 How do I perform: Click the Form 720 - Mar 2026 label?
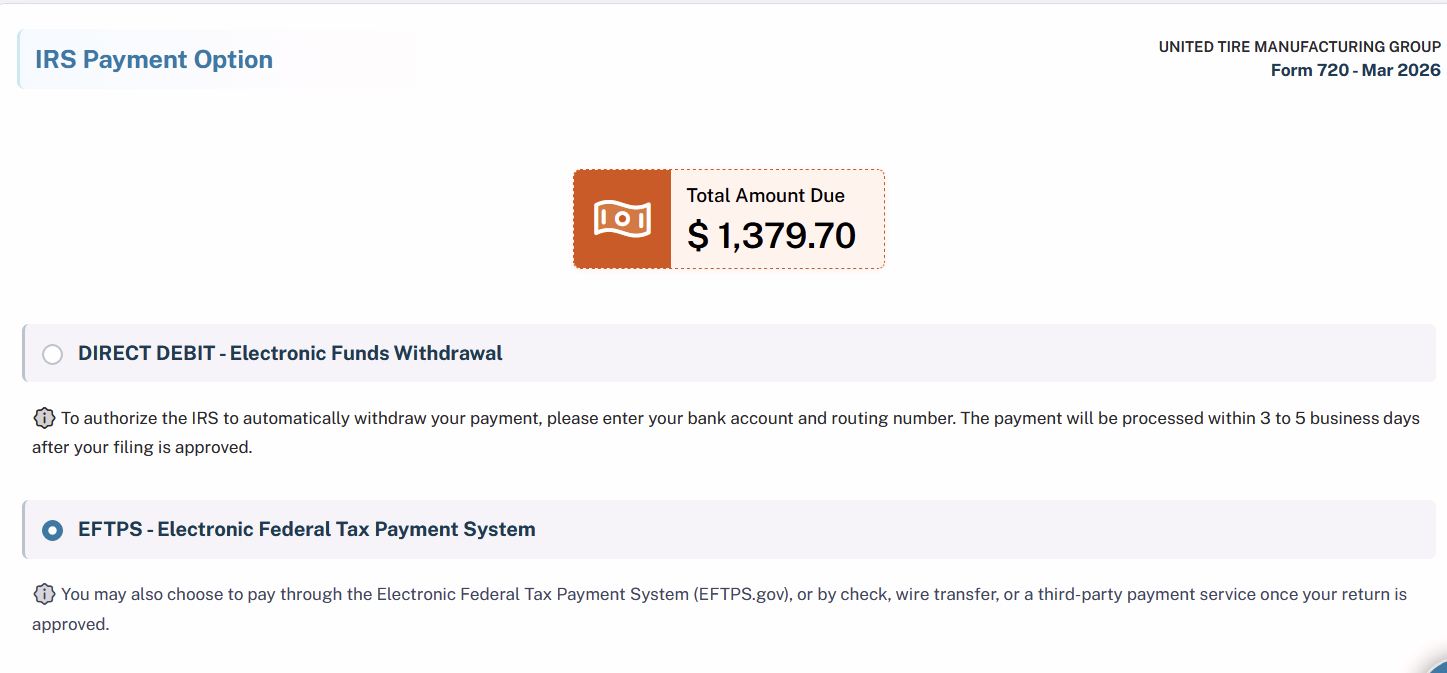(x=1356, y=70)
